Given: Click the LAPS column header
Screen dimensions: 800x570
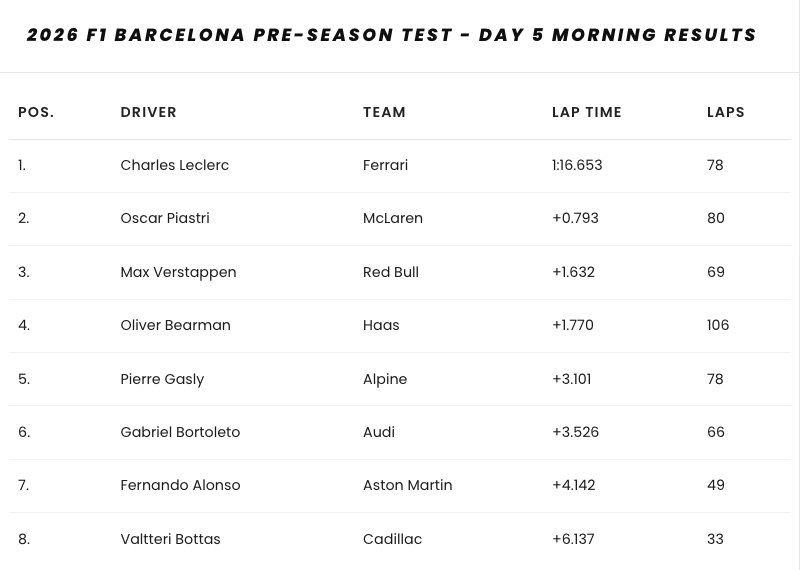Looking at the screenshot, I should click(x=725, y=112).
